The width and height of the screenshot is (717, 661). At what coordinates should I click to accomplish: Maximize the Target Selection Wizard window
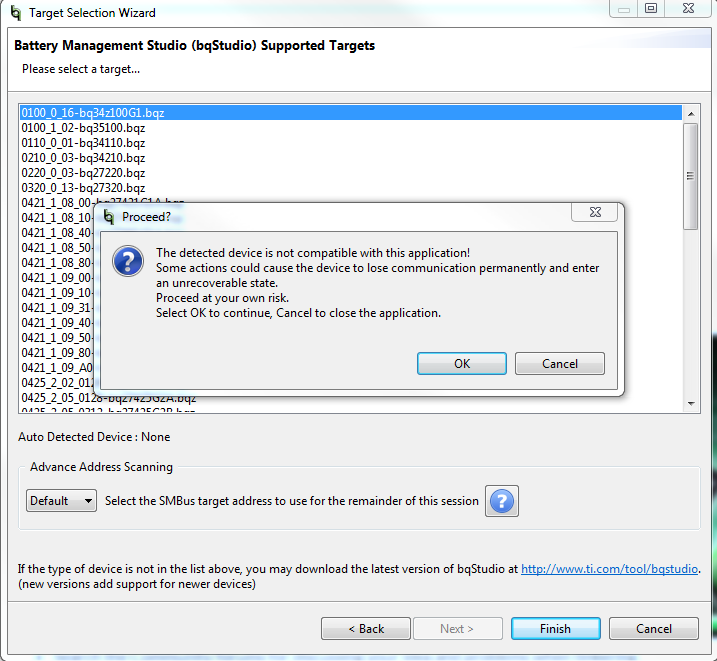pos(651,8)
